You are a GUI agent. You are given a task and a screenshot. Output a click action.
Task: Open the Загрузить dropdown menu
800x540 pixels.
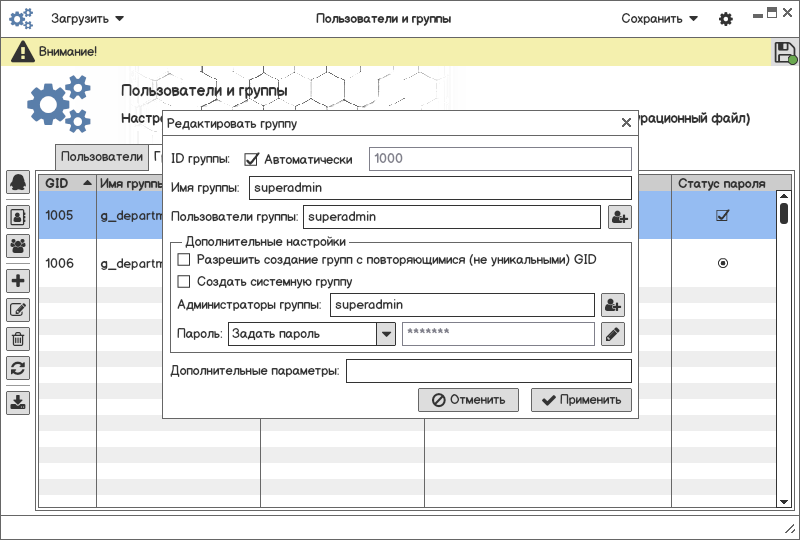click(x=87, y=19)
